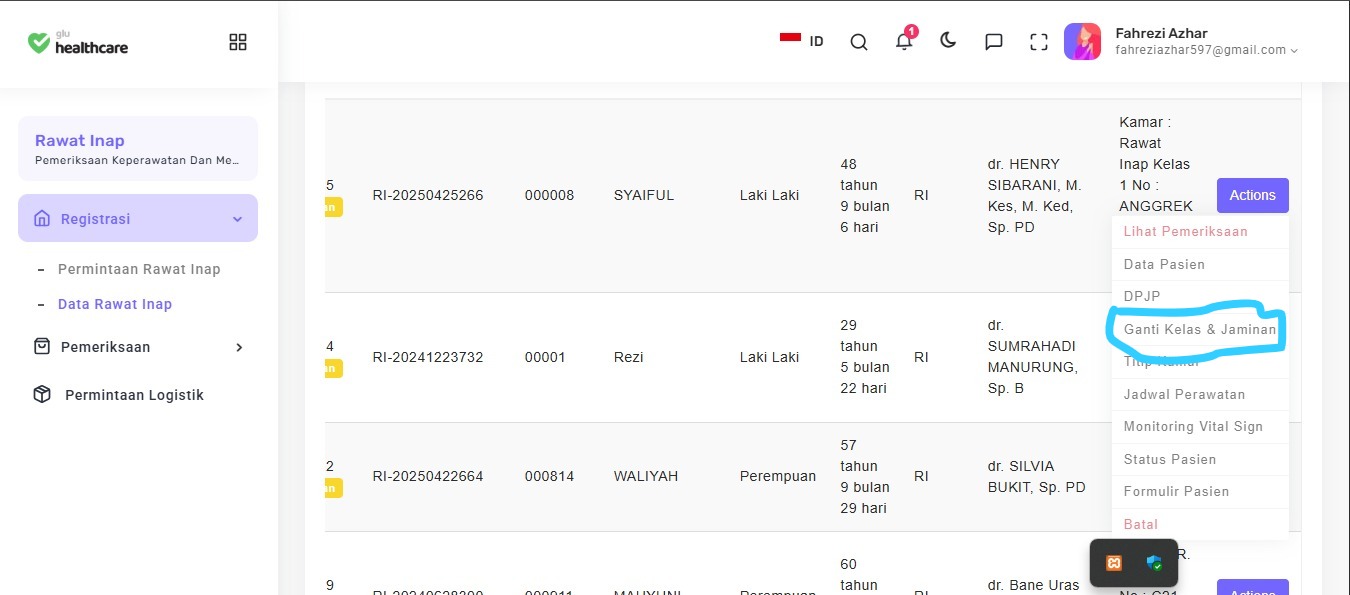The width and height of the screenshot is (1350, 595).
Task: Click the Rawat Inap module card
Action: pyautogui.click(x=138, y=149)
